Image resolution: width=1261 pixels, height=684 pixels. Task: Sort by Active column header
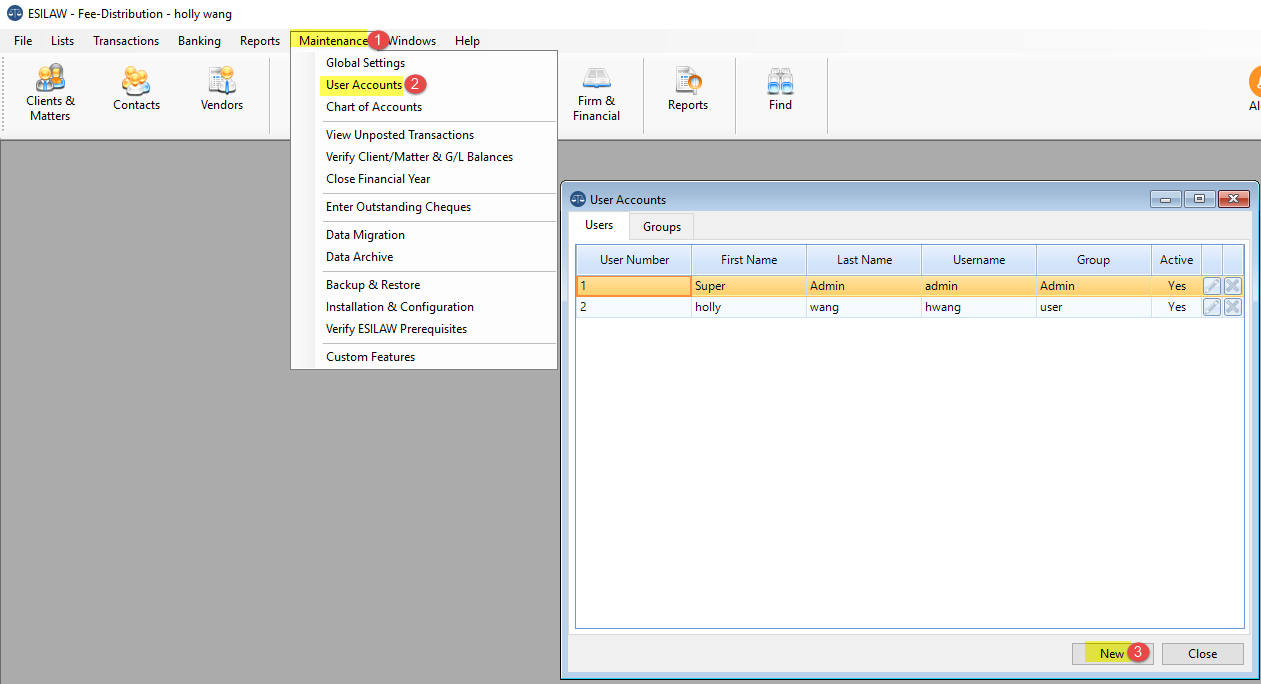click(x=1176, y=260)
